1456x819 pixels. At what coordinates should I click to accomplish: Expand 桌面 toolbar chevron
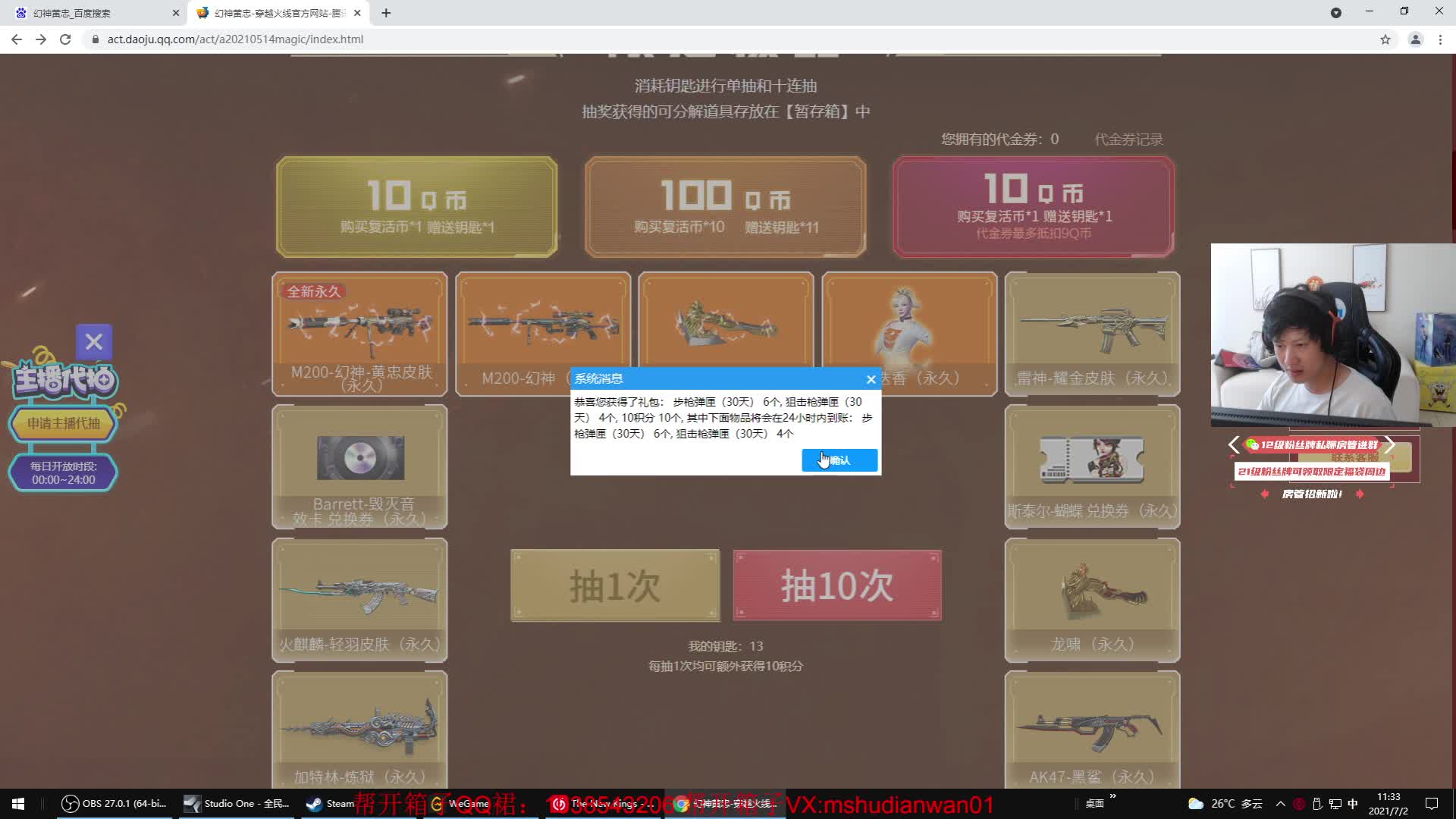pos(1113,796)
